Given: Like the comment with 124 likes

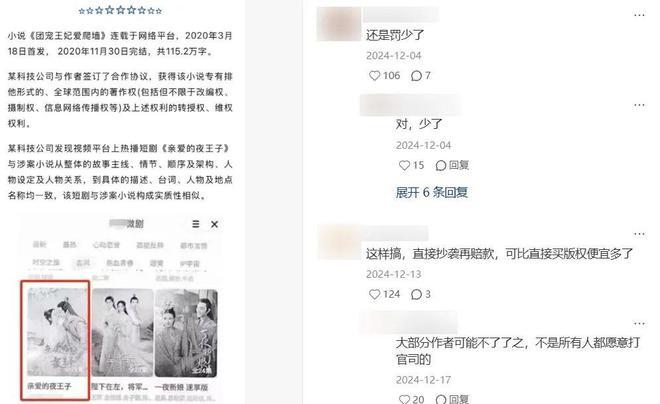Looking at the screenshot, I should point(374,294).
